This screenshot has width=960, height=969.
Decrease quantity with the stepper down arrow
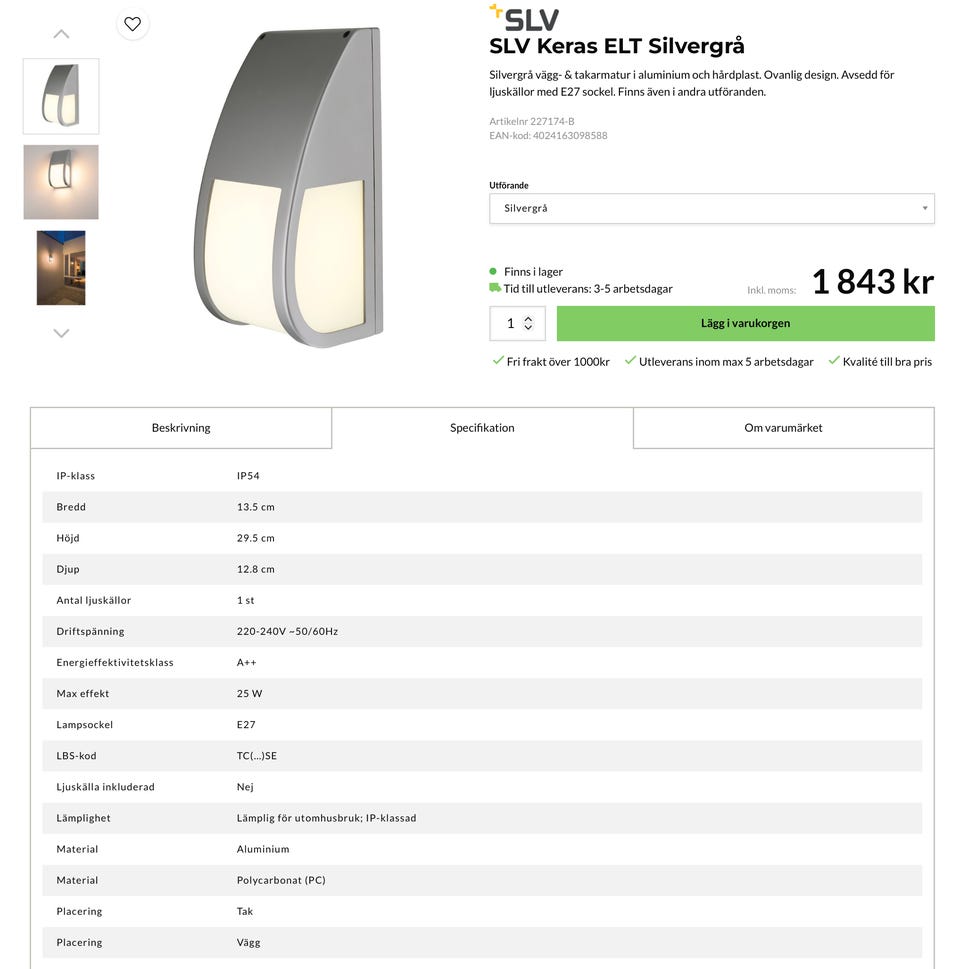[x=528, y=328]
